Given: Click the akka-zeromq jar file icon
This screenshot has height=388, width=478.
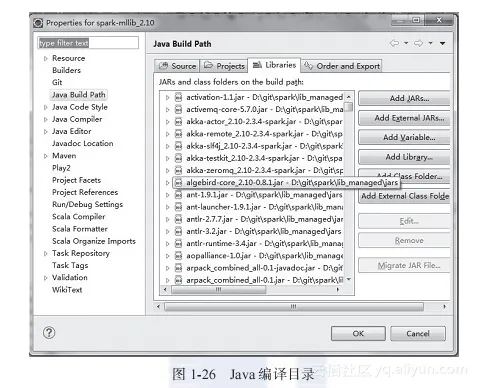Looking at the screenshot, I should tap(179, 170).
